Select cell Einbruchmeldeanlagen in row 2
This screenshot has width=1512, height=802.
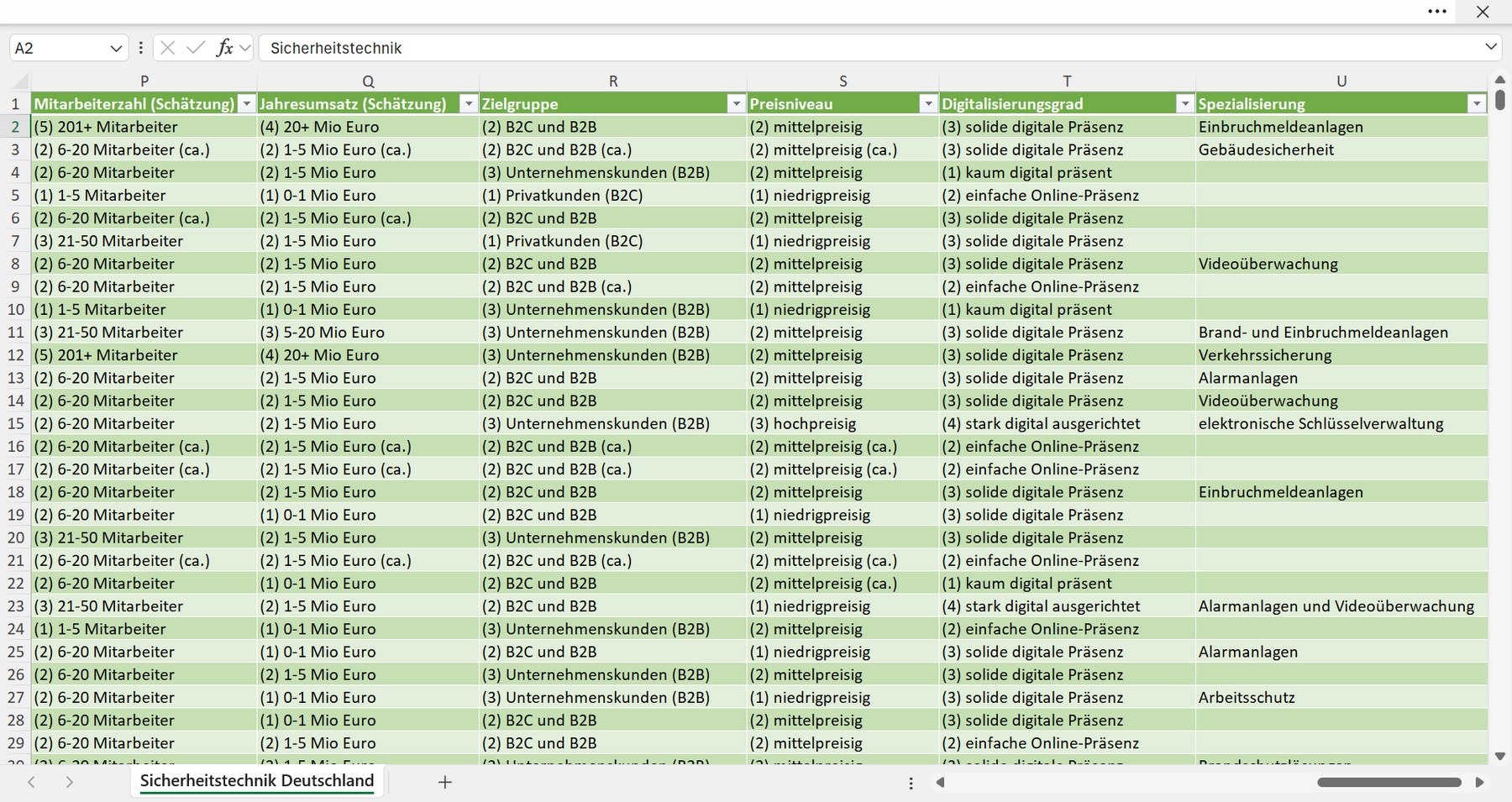click(1341, 127)
